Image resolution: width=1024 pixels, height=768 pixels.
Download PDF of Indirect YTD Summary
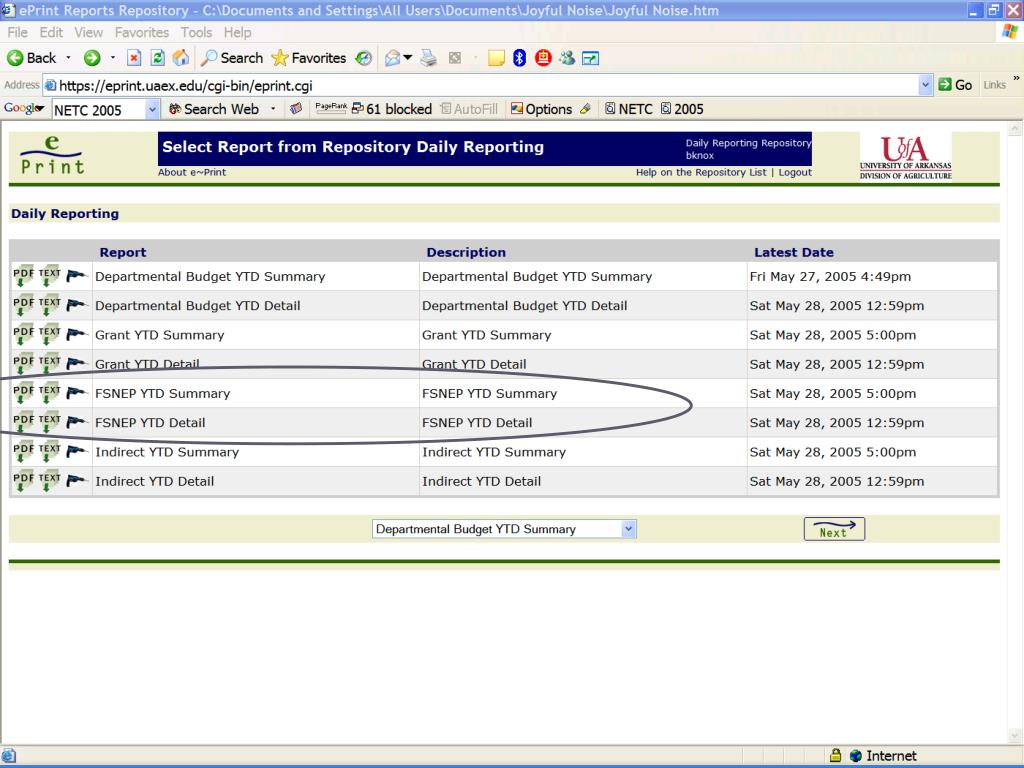(24, 452)
